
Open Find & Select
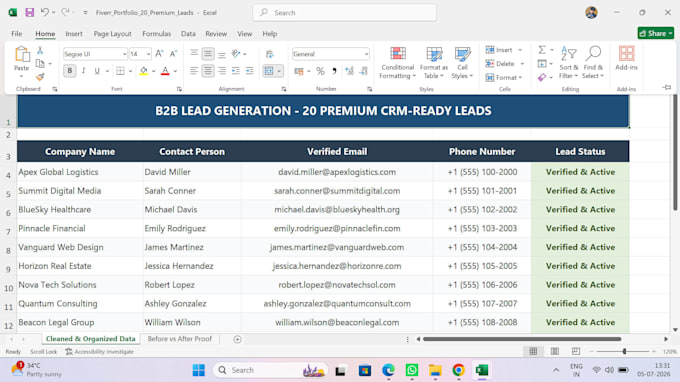(593, 63)
